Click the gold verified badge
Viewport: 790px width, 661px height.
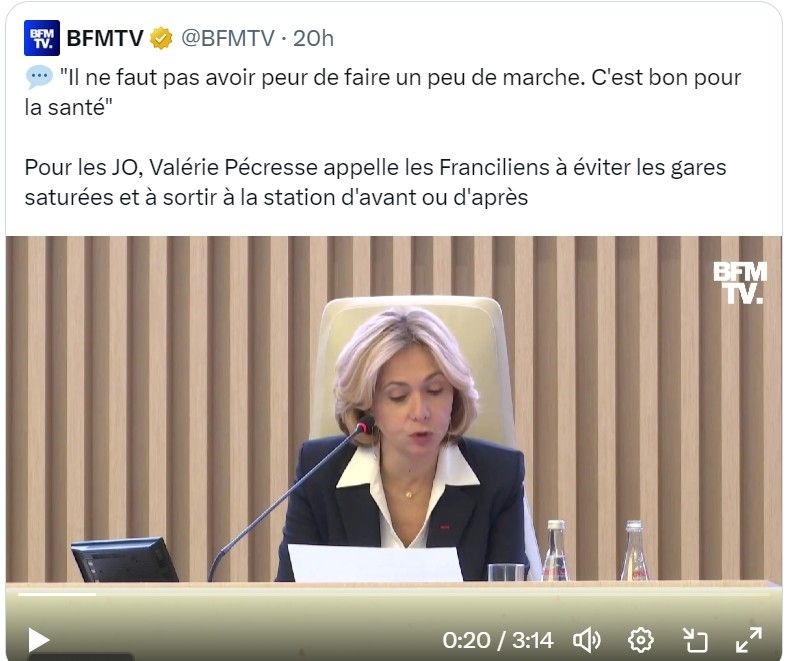click(161, 38)
